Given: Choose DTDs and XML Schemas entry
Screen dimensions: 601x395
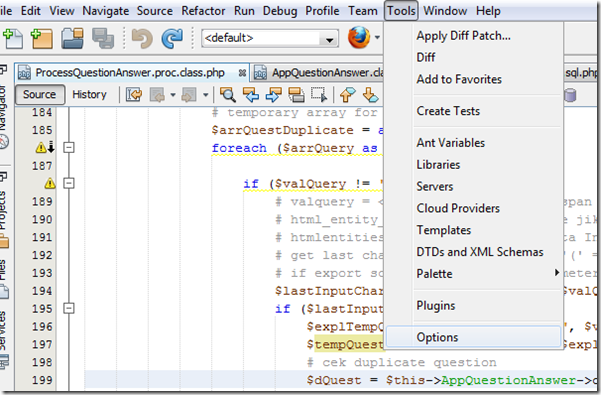Looking at the screenshot, I should click(474, 252).
